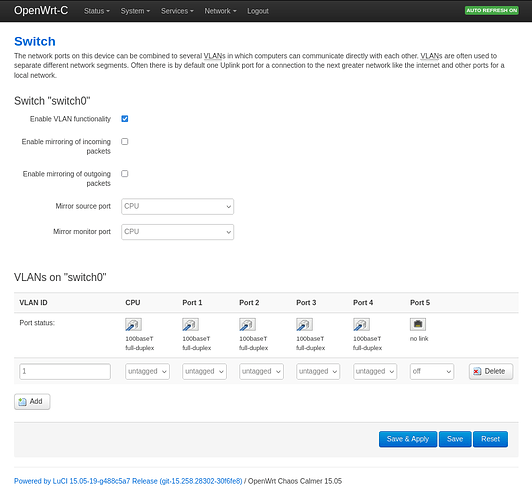Click the Port 1 link status icon
532x499 pixels.
190,324
